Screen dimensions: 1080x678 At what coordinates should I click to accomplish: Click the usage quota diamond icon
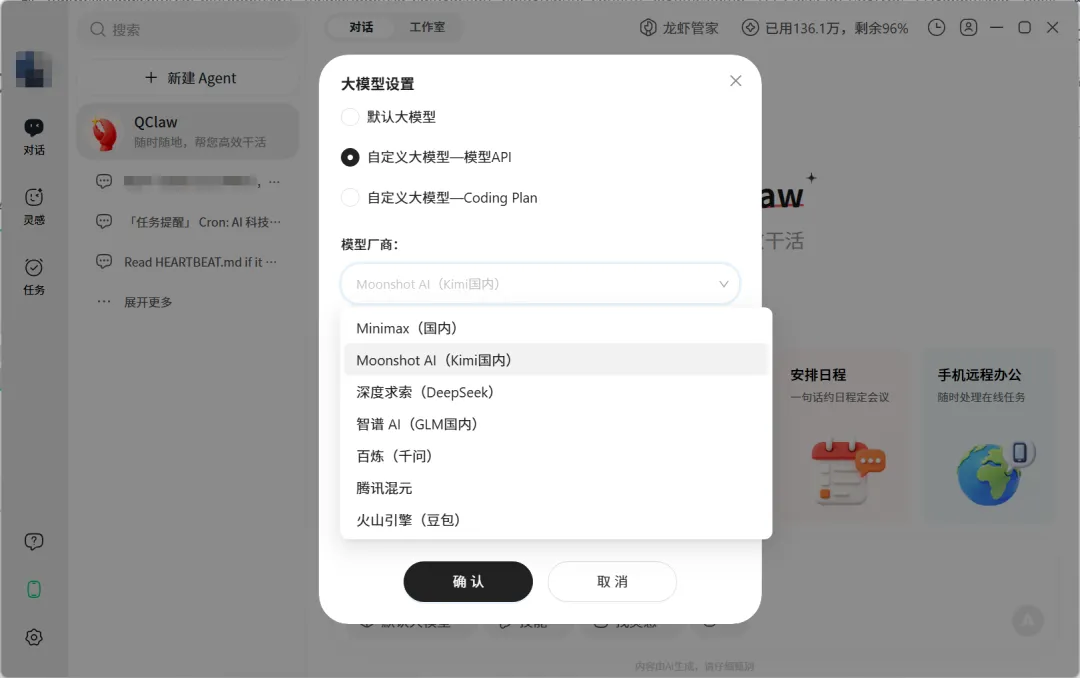coord(750,28)
